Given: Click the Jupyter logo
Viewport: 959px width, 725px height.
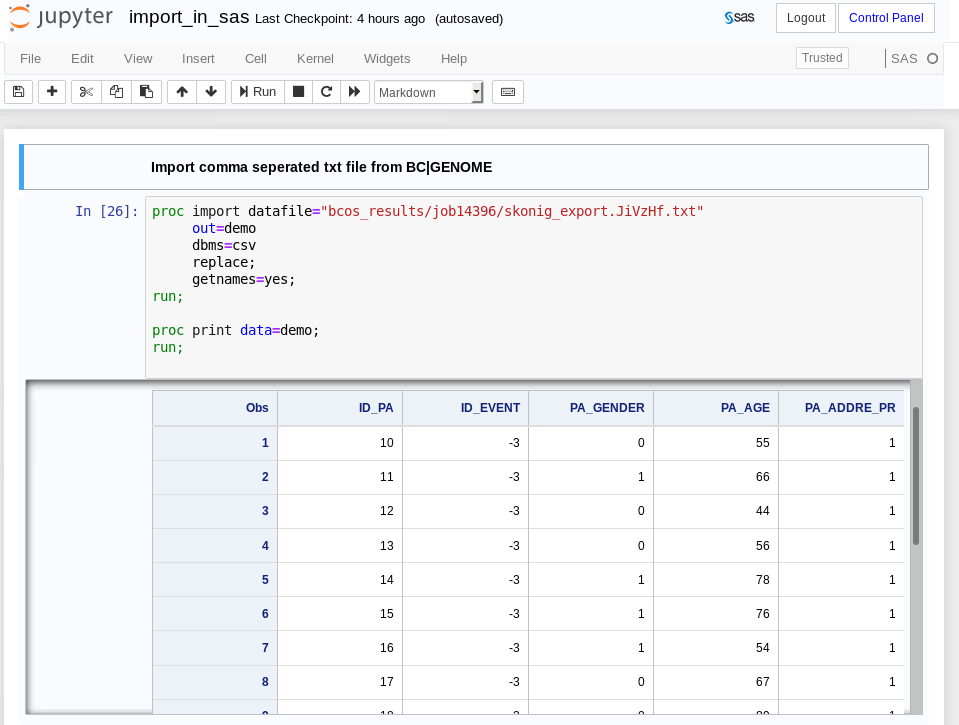Looking at the screenshot, I should (x=61, y=17).
